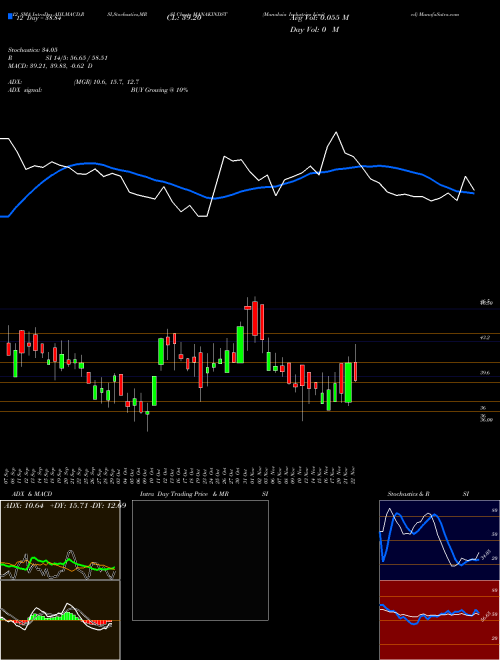Click the last red candlestick on 22 Nov

[356, 371]
